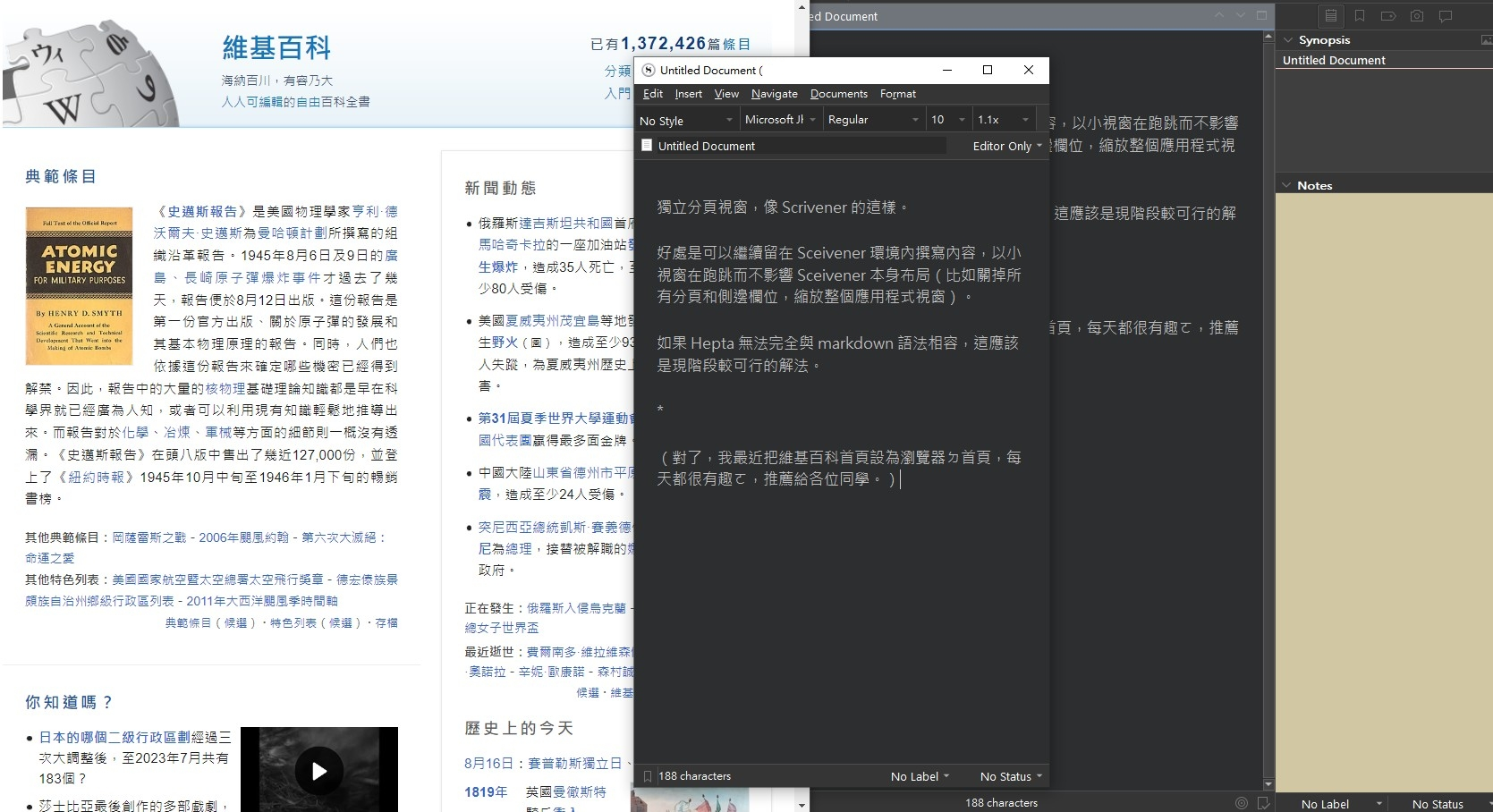Viewport: 1493px width, 812px height.
Task: Open No Label dropdown in inspector footer
Action: click(x=1342, y=804)
